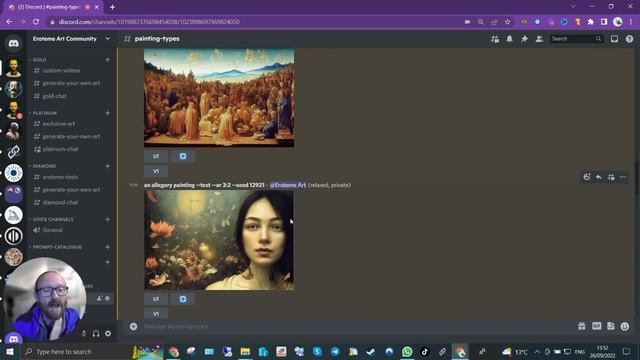Open the Threads icon in channel header
The width and height of the screenshot is (640, 360).
[495, 39]
